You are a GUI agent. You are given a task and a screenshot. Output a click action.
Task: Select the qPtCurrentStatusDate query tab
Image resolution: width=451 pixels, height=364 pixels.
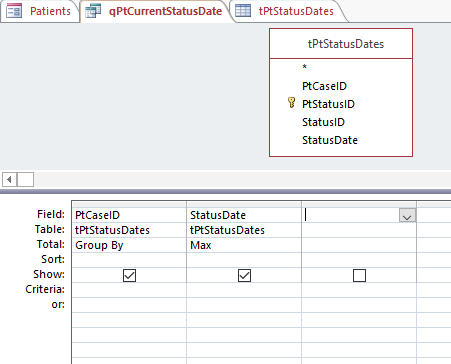(x=155, y=11)
